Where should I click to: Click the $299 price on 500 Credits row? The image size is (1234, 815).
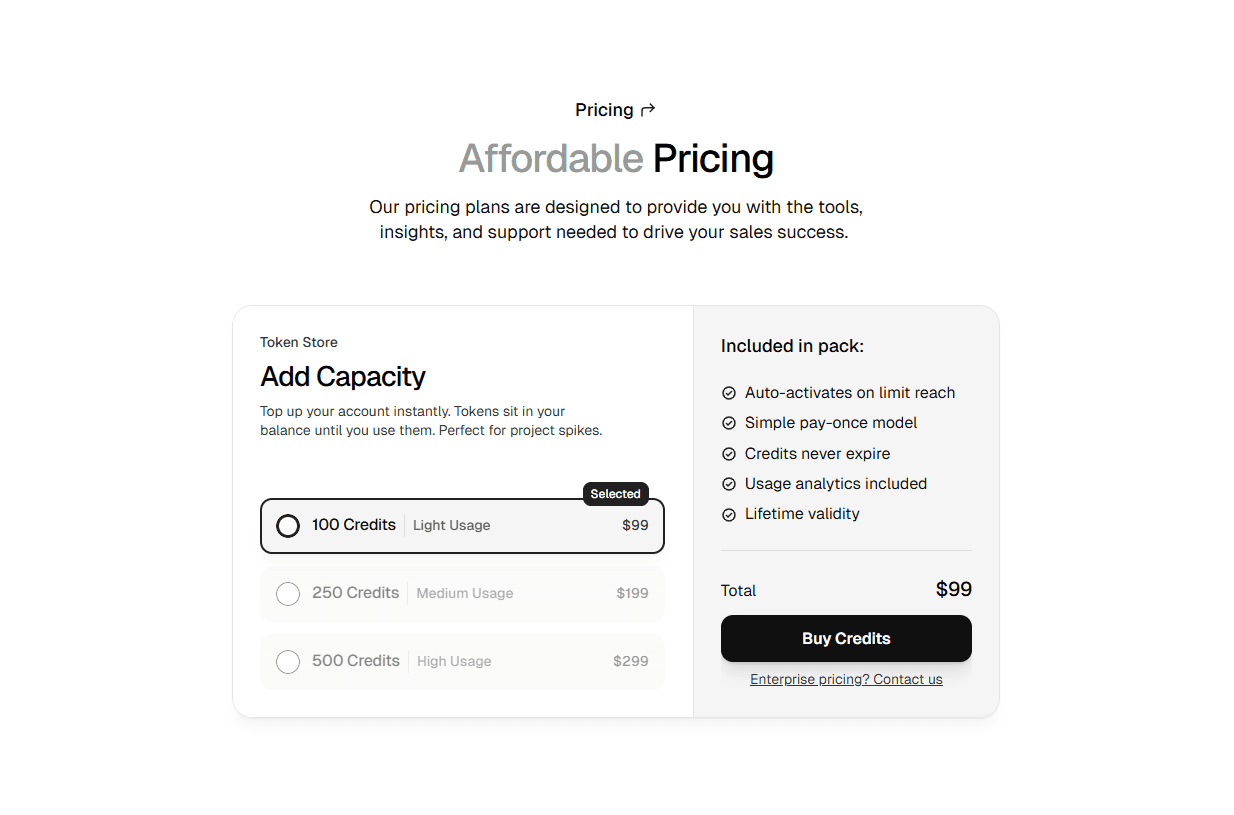click(631, 660)
